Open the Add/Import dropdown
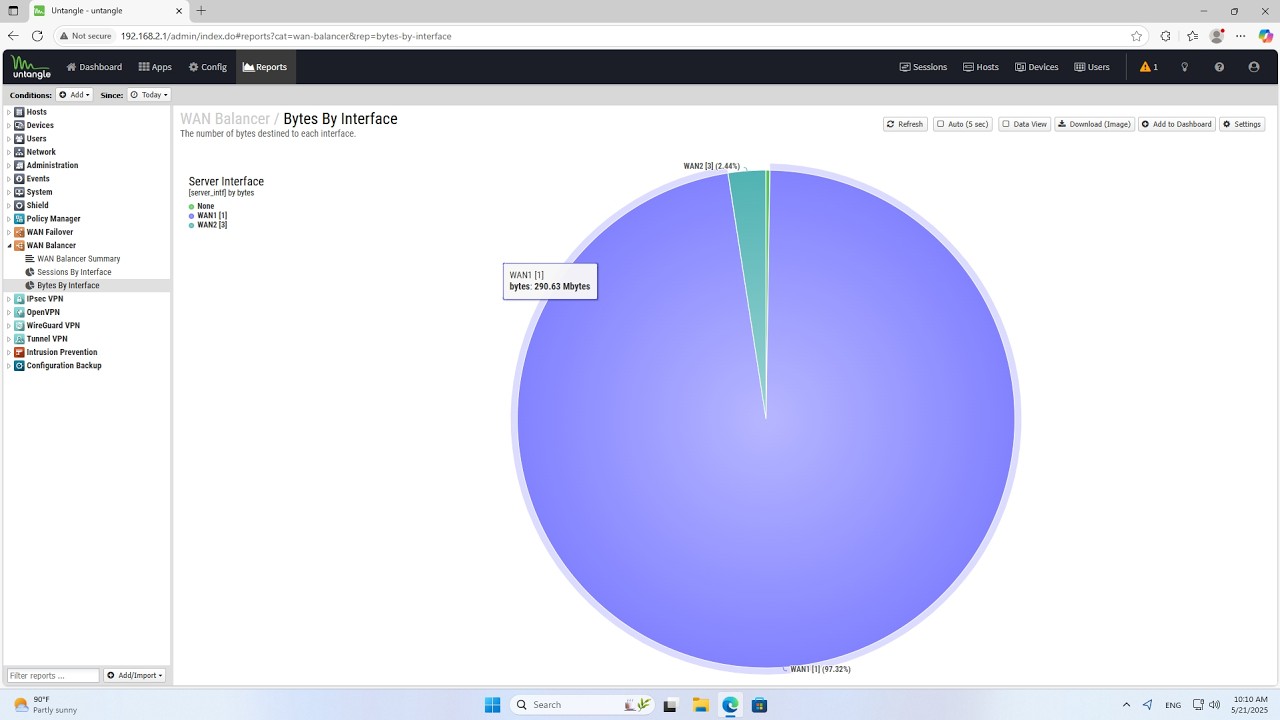This screenshot has height=720, width=1280. coord(135,675)
